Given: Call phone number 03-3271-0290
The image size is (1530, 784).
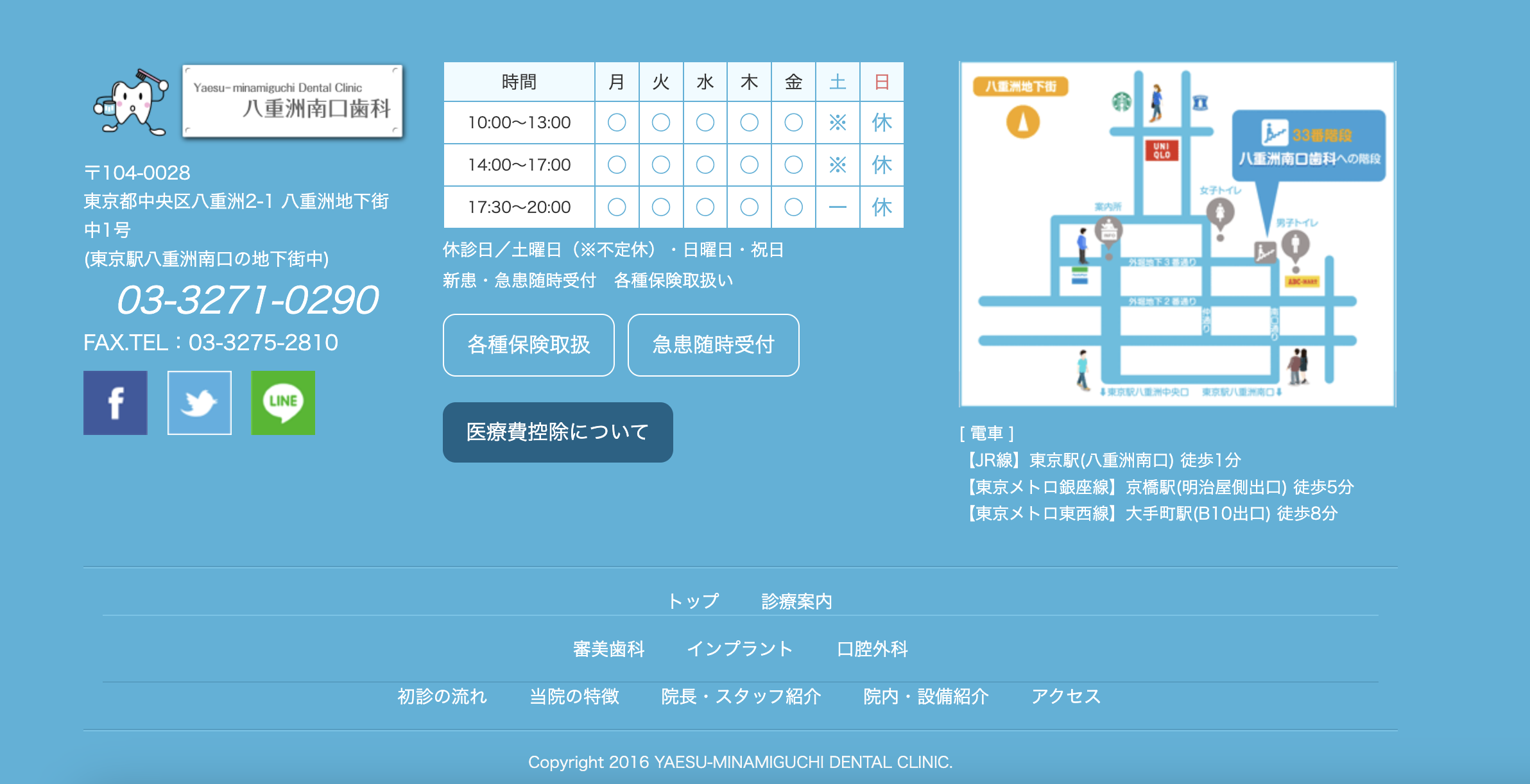Looking at the screenshot, I should point(248,300).
